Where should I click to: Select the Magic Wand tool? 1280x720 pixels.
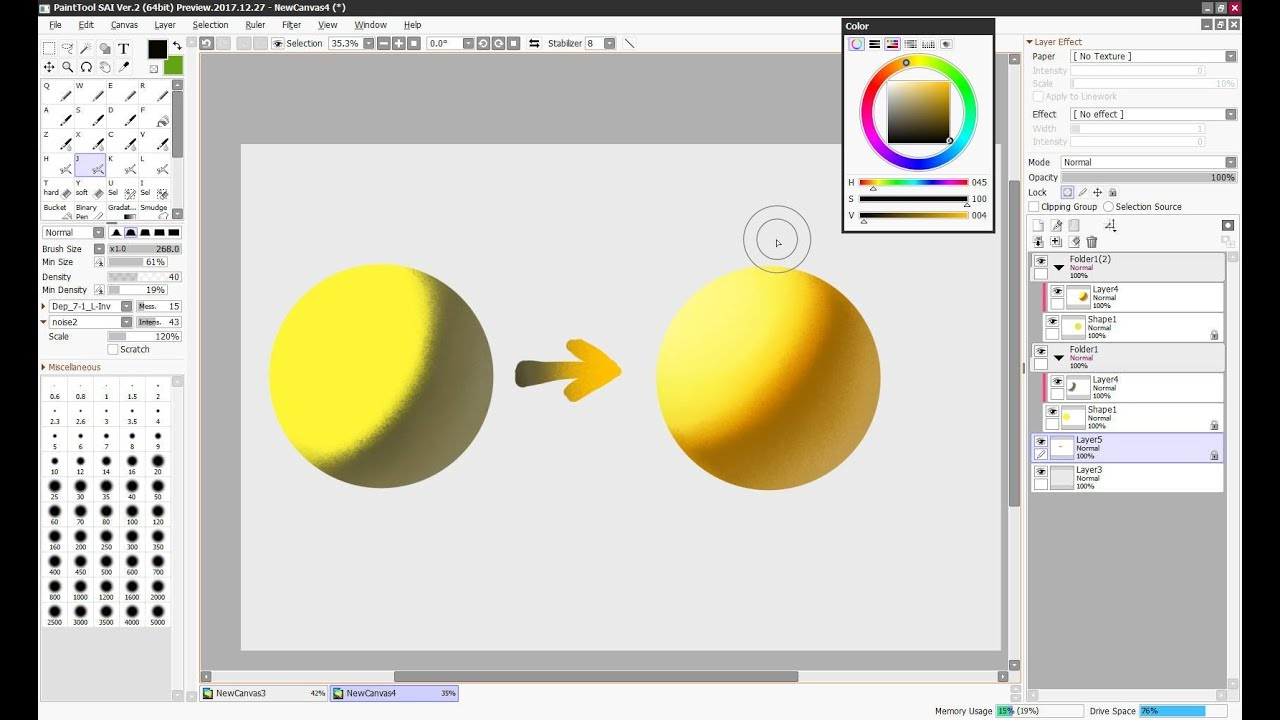[86, 48]
